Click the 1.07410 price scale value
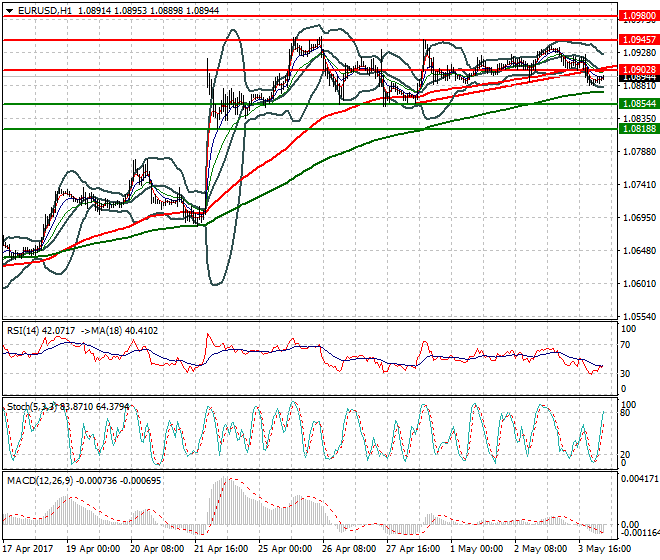 [x=639, y=184]
